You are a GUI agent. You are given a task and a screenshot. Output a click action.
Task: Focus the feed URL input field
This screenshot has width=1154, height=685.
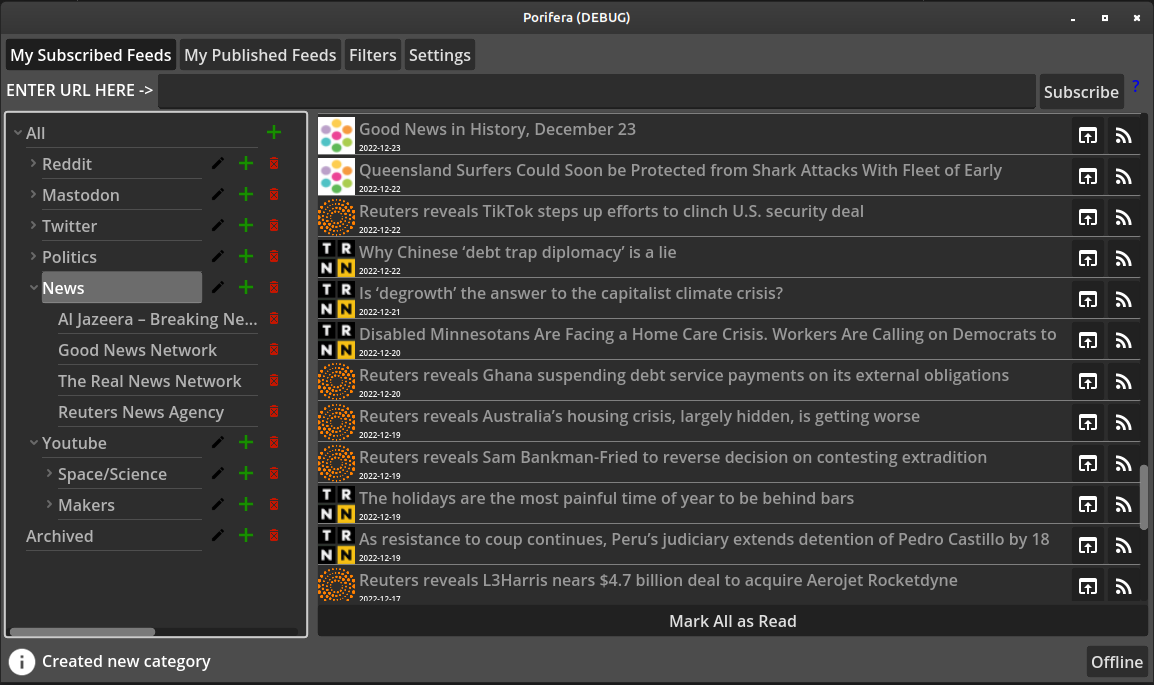coord(597,91)
